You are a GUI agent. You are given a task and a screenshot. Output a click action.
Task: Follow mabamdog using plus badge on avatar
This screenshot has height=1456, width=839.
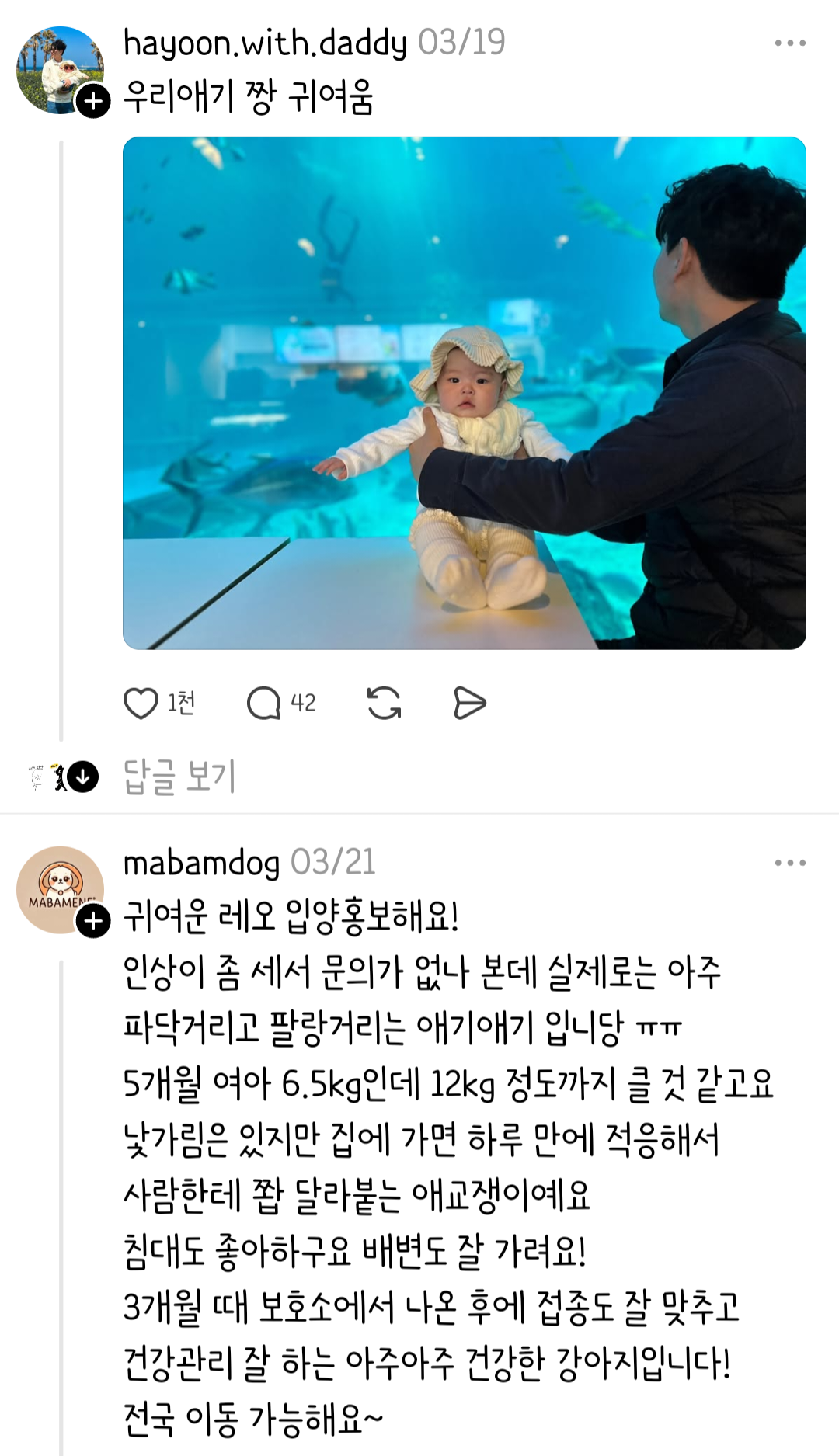(93, 921)
